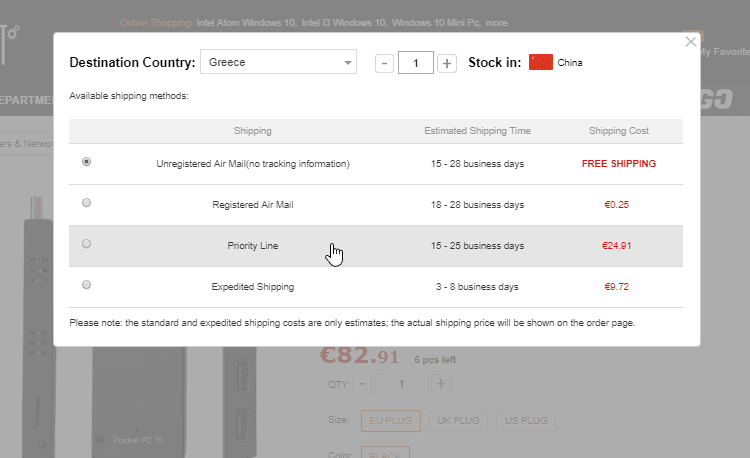
Task: Click the Shipping Cost column header
Action: (619, 131)
